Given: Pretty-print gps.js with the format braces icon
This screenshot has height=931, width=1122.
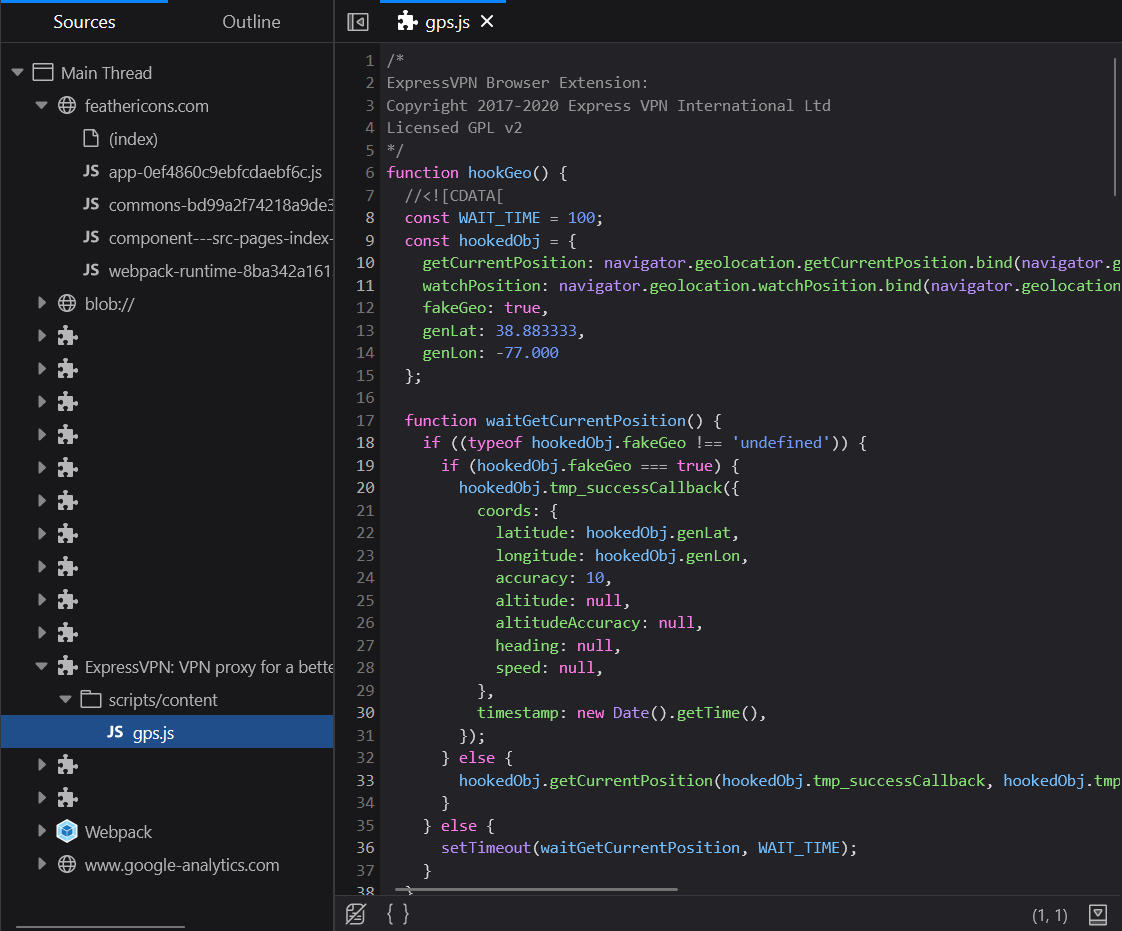Looking at the screenshot, I should [398, 913].
